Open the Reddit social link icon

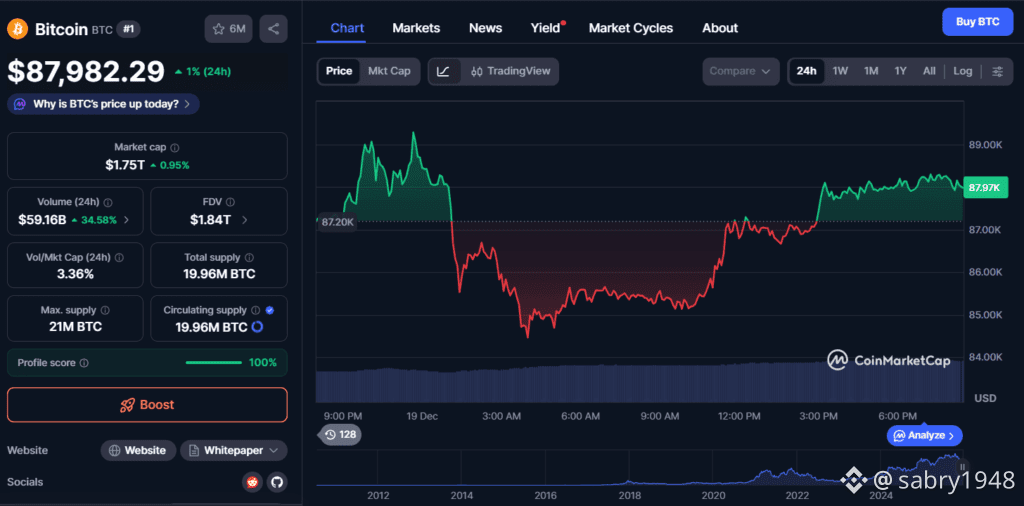coord(251,482)
